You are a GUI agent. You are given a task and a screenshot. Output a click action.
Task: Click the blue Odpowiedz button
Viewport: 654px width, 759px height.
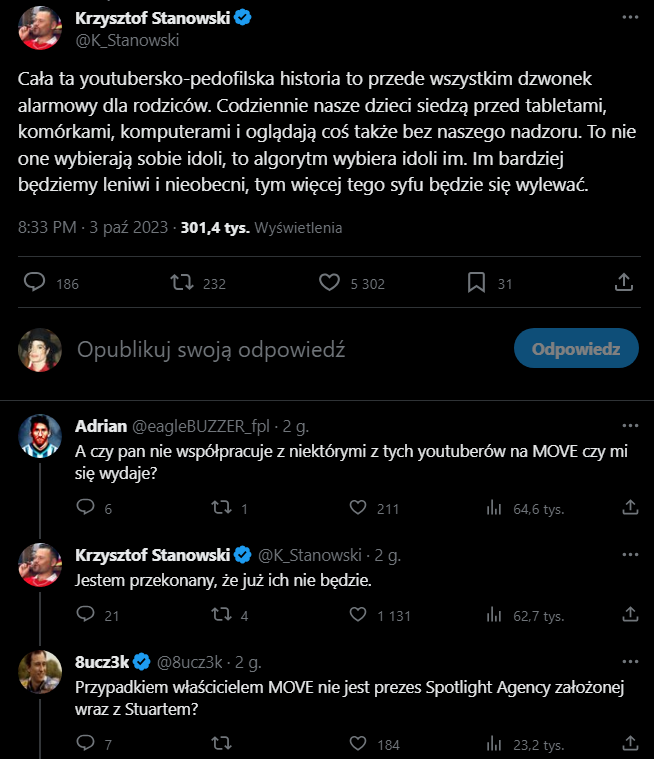(576, 349)
